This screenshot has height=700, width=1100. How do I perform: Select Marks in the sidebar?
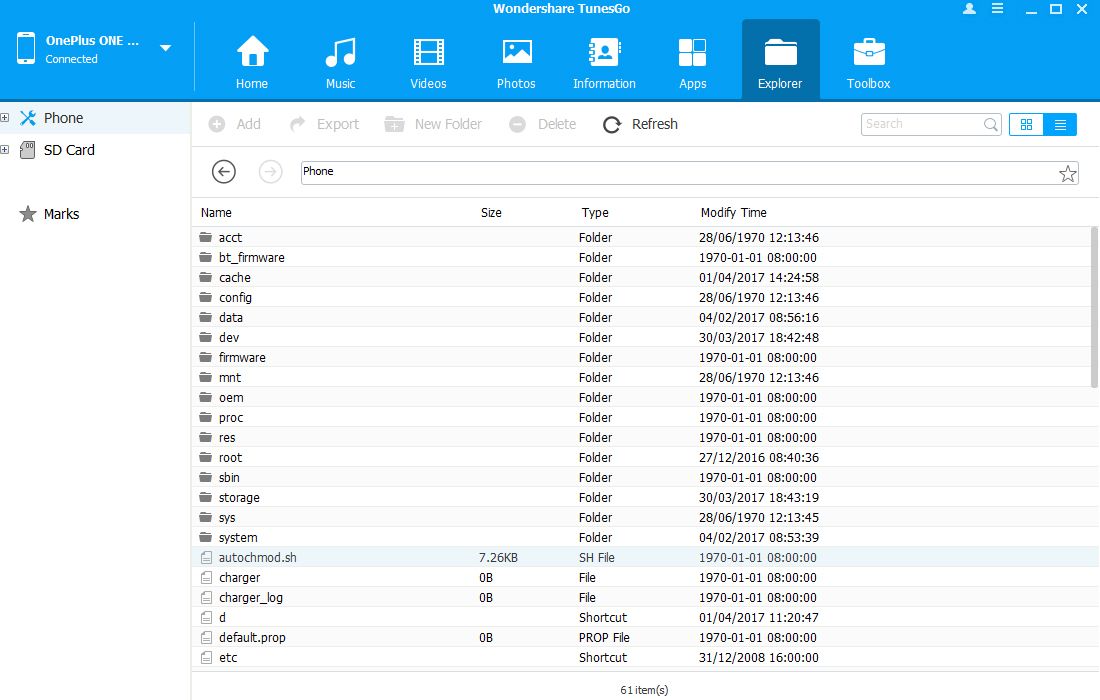pos(61,214)
